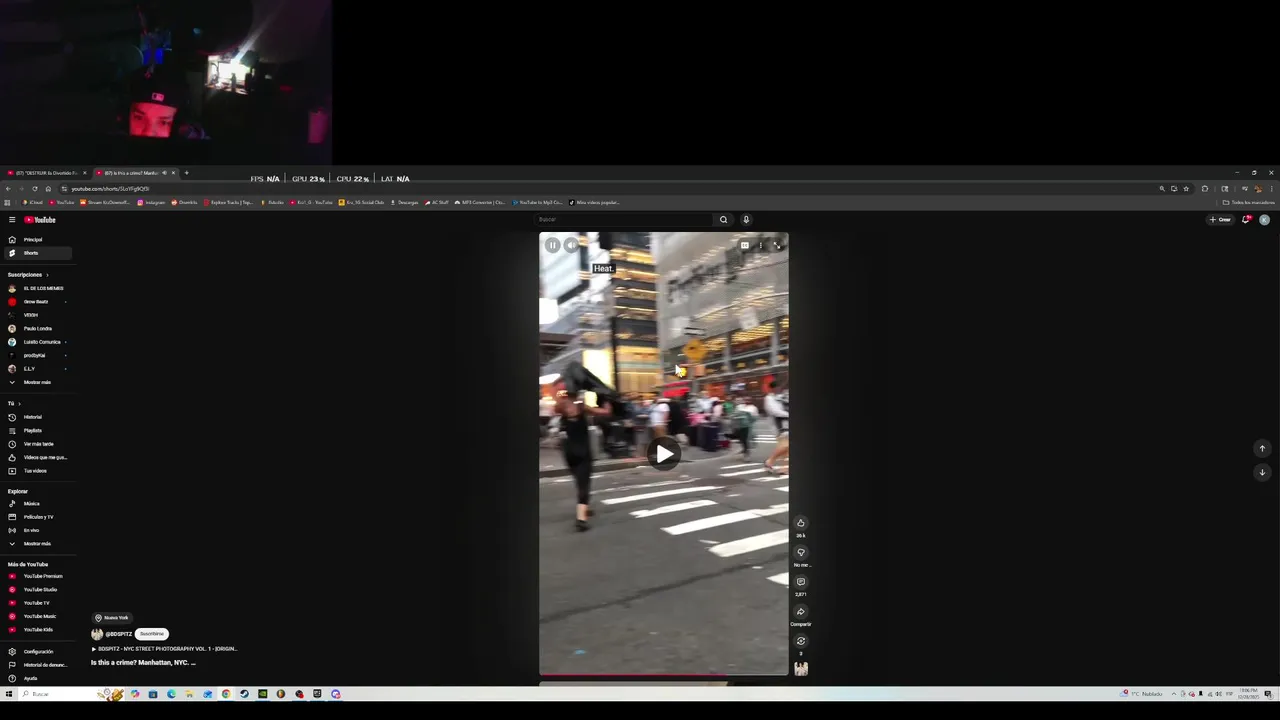Share the Short via Compartir
Screen dimensions: 1280x720
pos(801,612)
